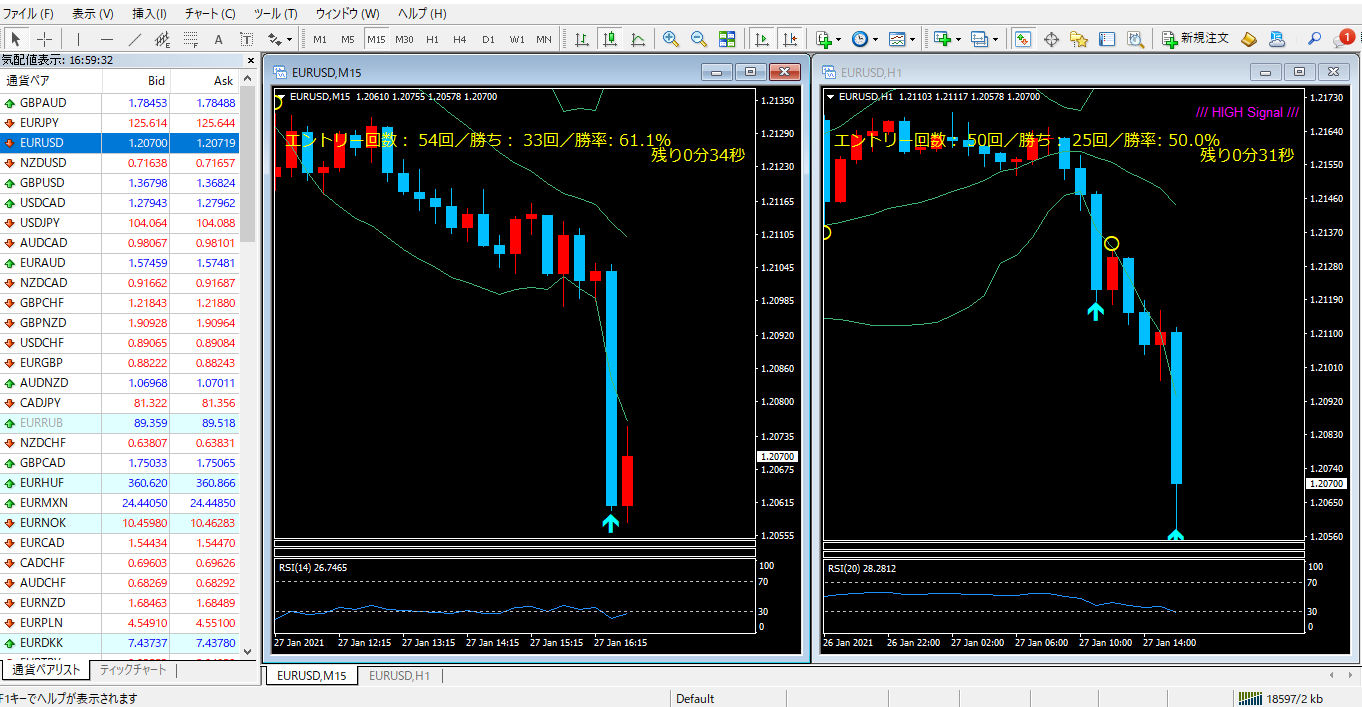This screenshot has width=1362, height=707.
Task: Click the cloud and user toolbar icon
Action: [x=1277, y=39]
